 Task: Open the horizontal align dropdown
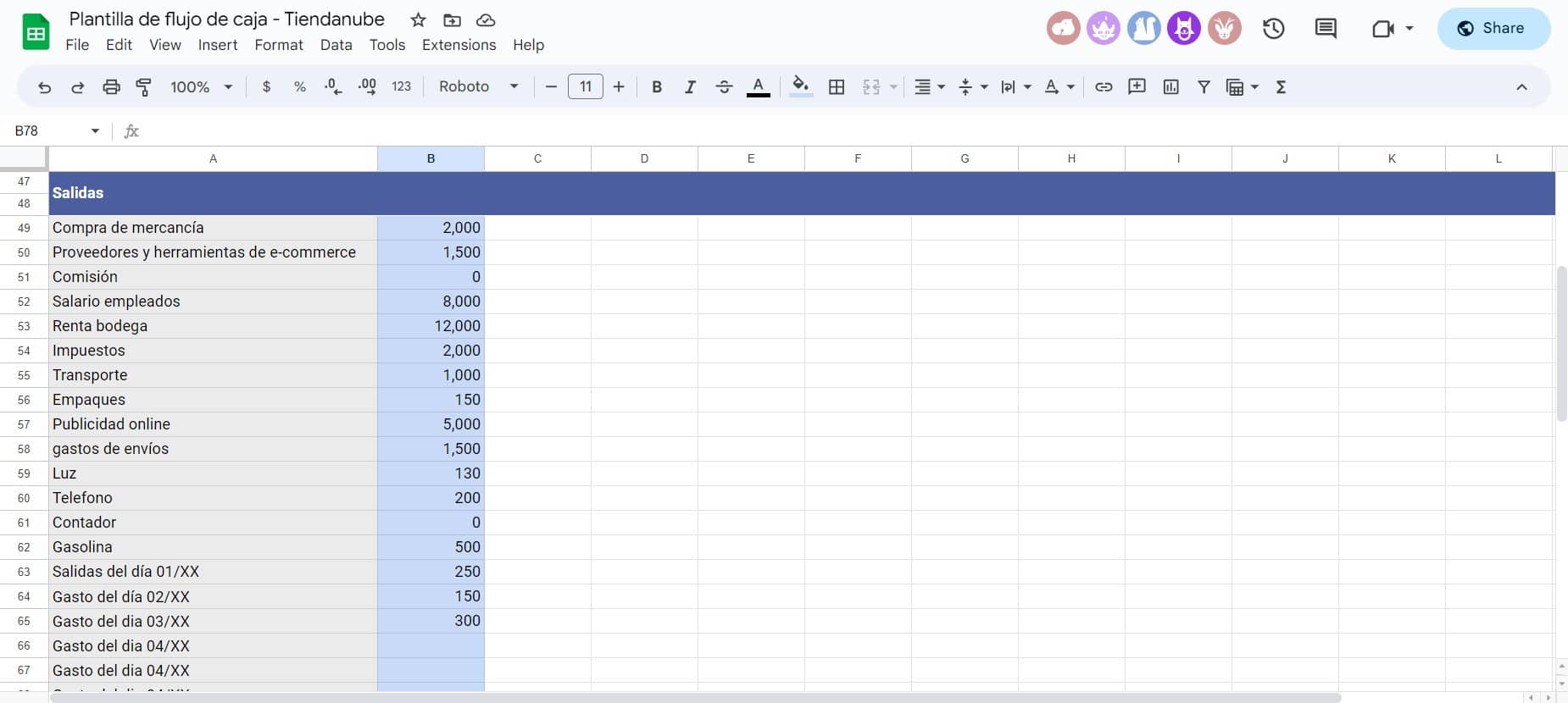click(929, 87)
